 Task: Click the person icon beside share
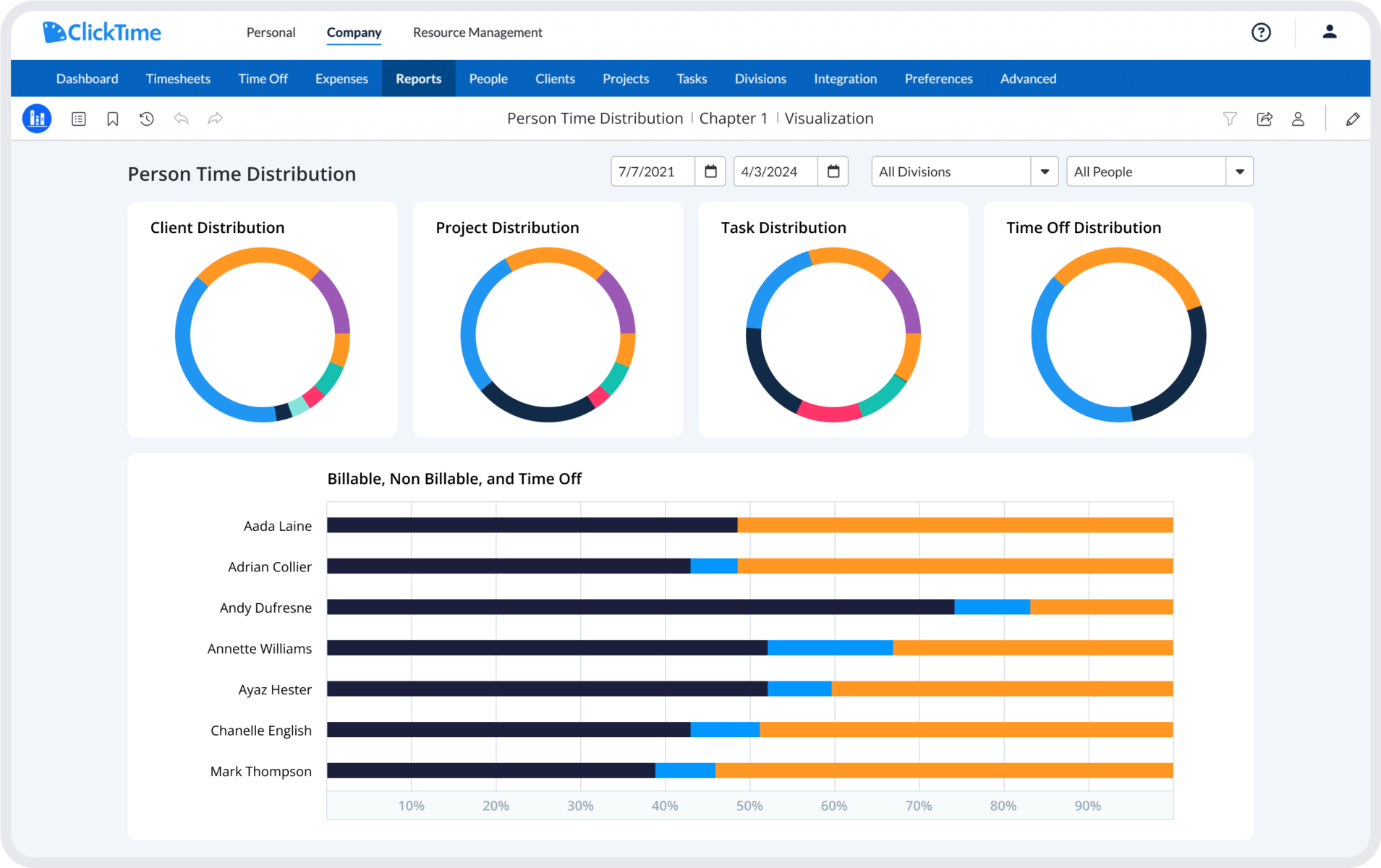click(1298, 119)
